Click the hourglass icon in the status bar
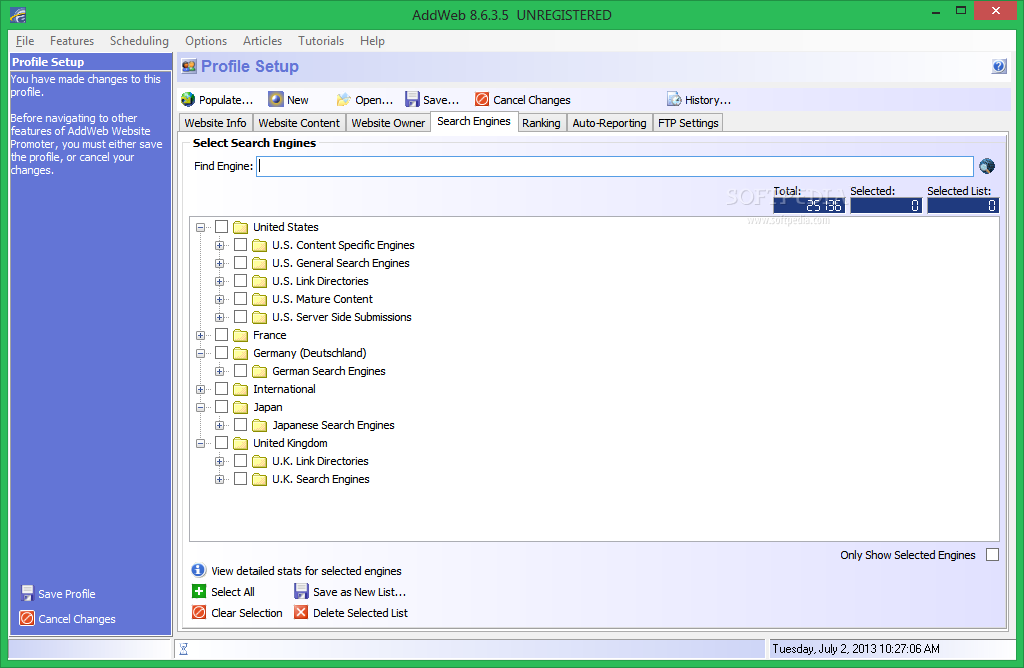1024x668 pixels. point(184,648)
